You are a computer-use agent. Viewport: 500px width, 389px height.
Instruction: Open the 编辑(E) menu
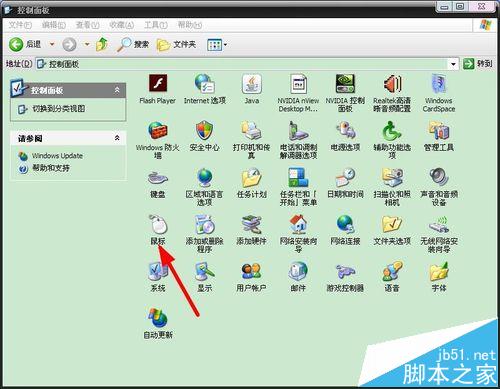pyautogui.click(x=54, y=25)
